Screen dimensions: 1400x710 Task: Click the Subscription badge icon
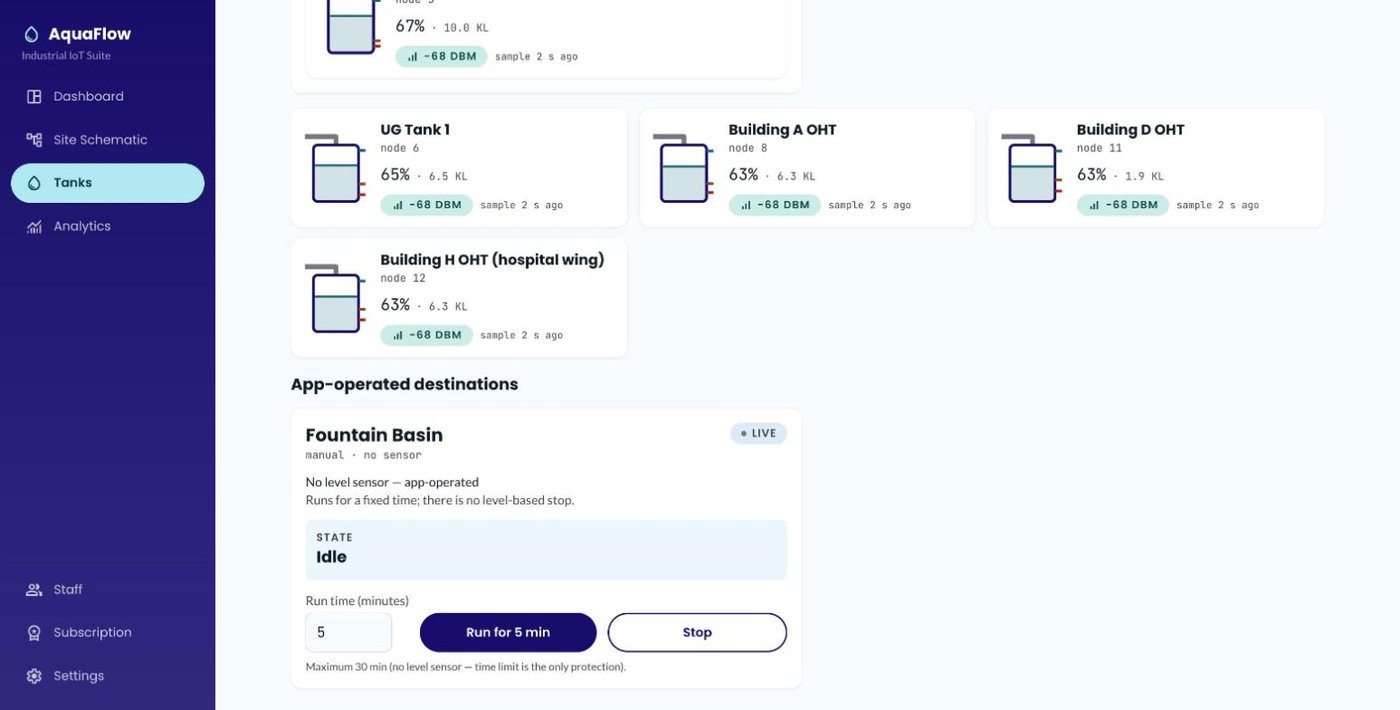[34, 633]
